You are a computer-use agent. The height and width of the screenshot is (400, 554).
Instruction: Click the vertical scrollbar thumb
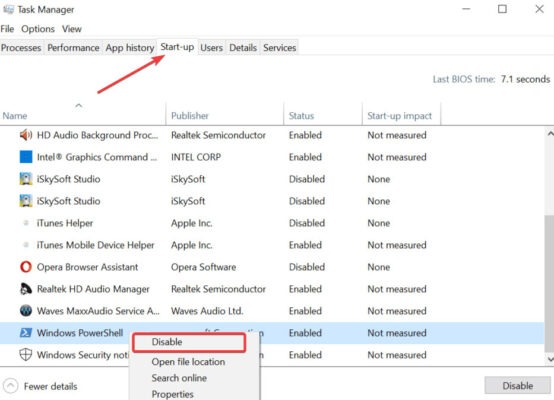click(x=549, y=283)
